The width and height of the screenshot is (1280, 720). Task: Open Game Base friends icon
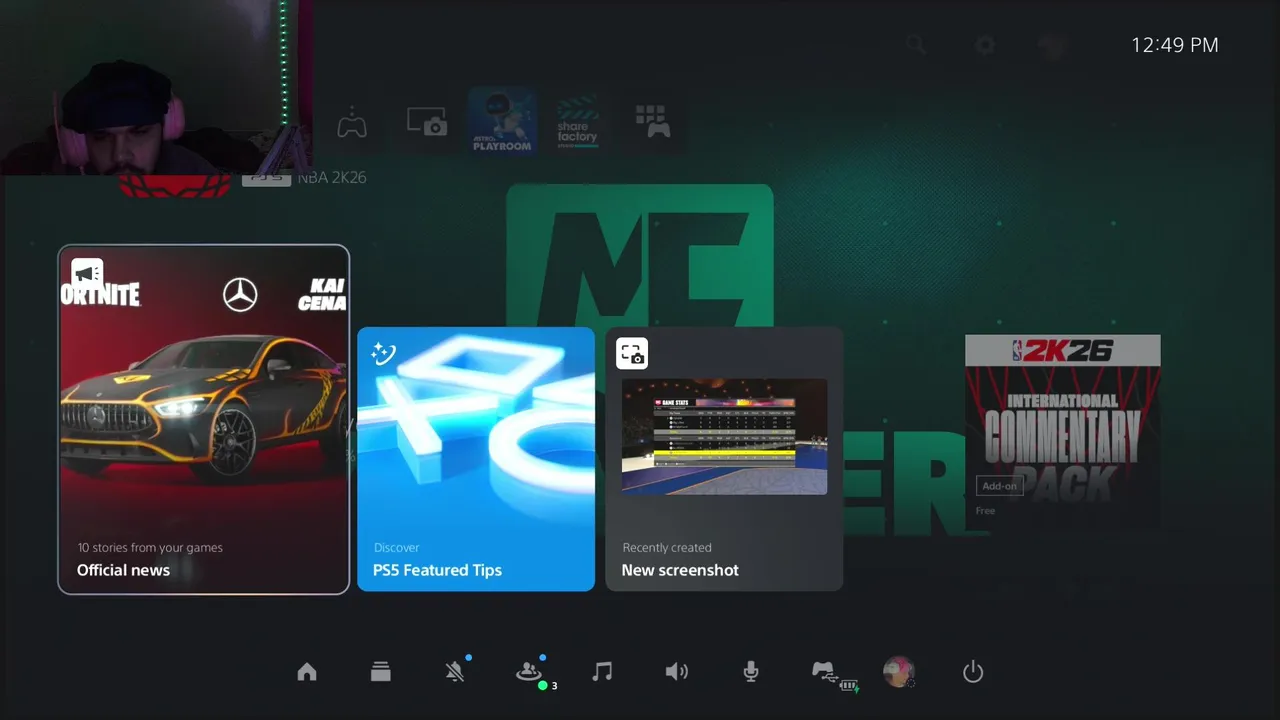528,672
